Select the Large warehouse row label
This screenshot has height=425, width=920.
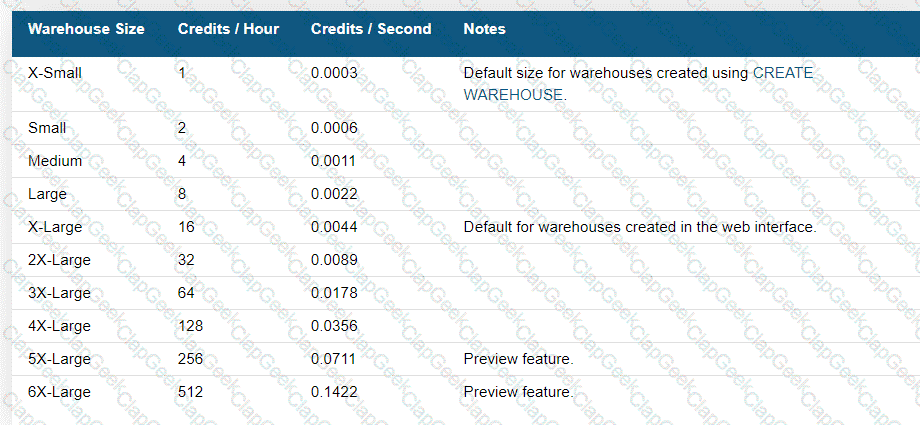[48, 194]
